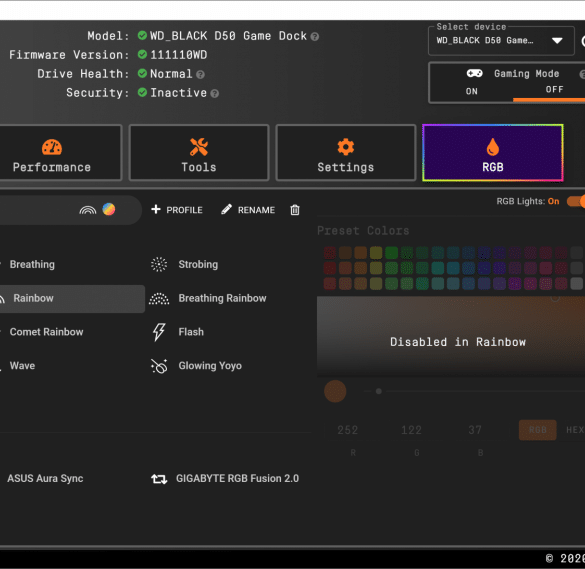The width and height of the screenshot is (585, 569).
Task: Click the color gradient picker area
Action: pyautogui.click(x=451, y=336)
